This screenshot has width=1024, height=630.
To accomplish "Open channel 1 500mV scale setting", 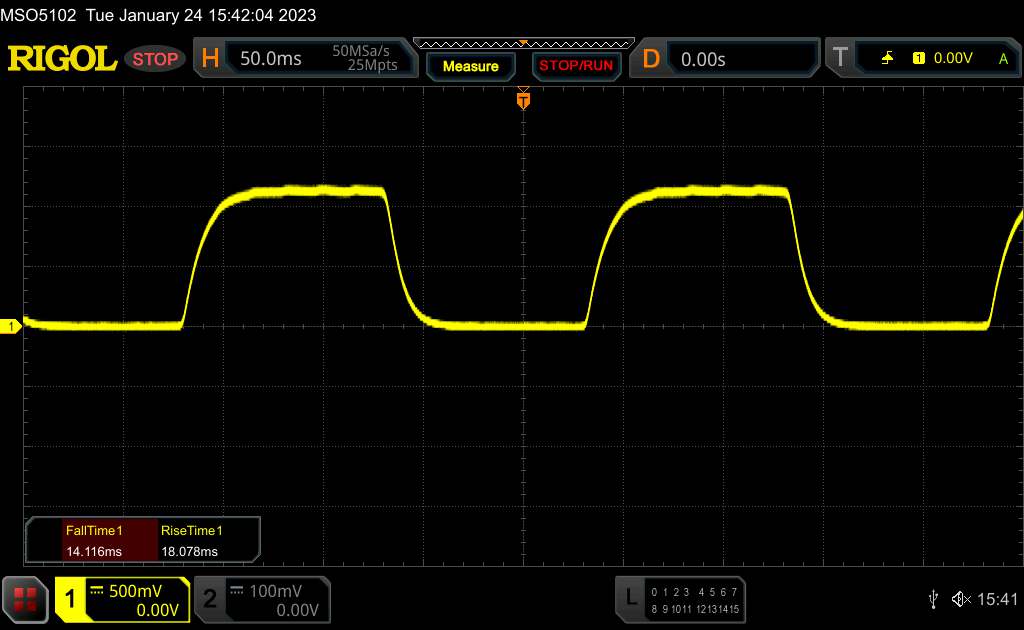I will coord(135,591).
